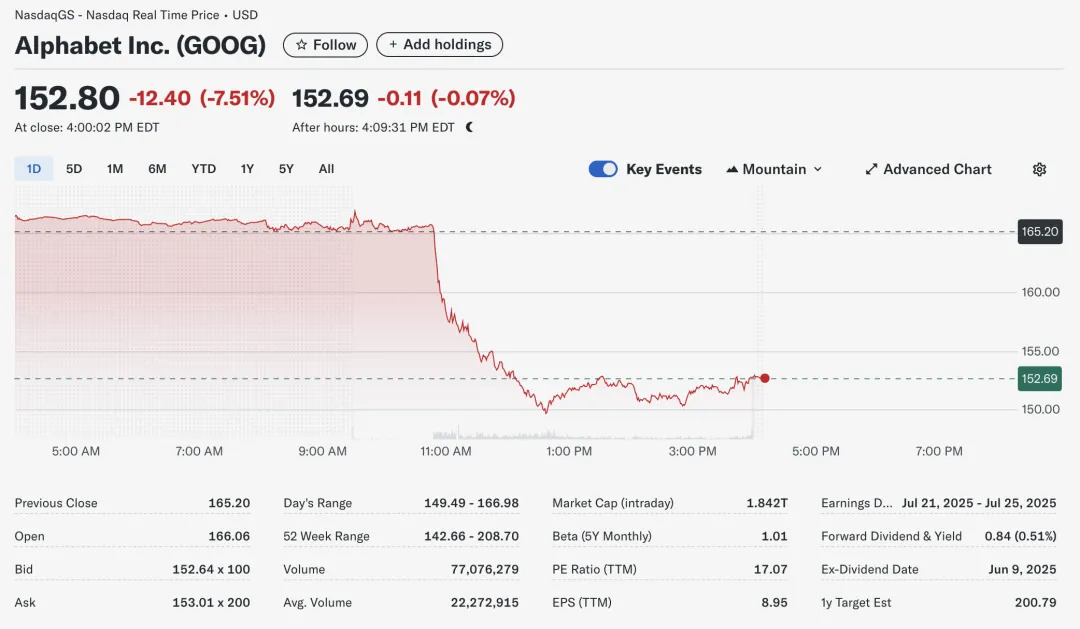Show the All time range
Viewport: 1080px width, 629px height.
click(x=326, y=169)
